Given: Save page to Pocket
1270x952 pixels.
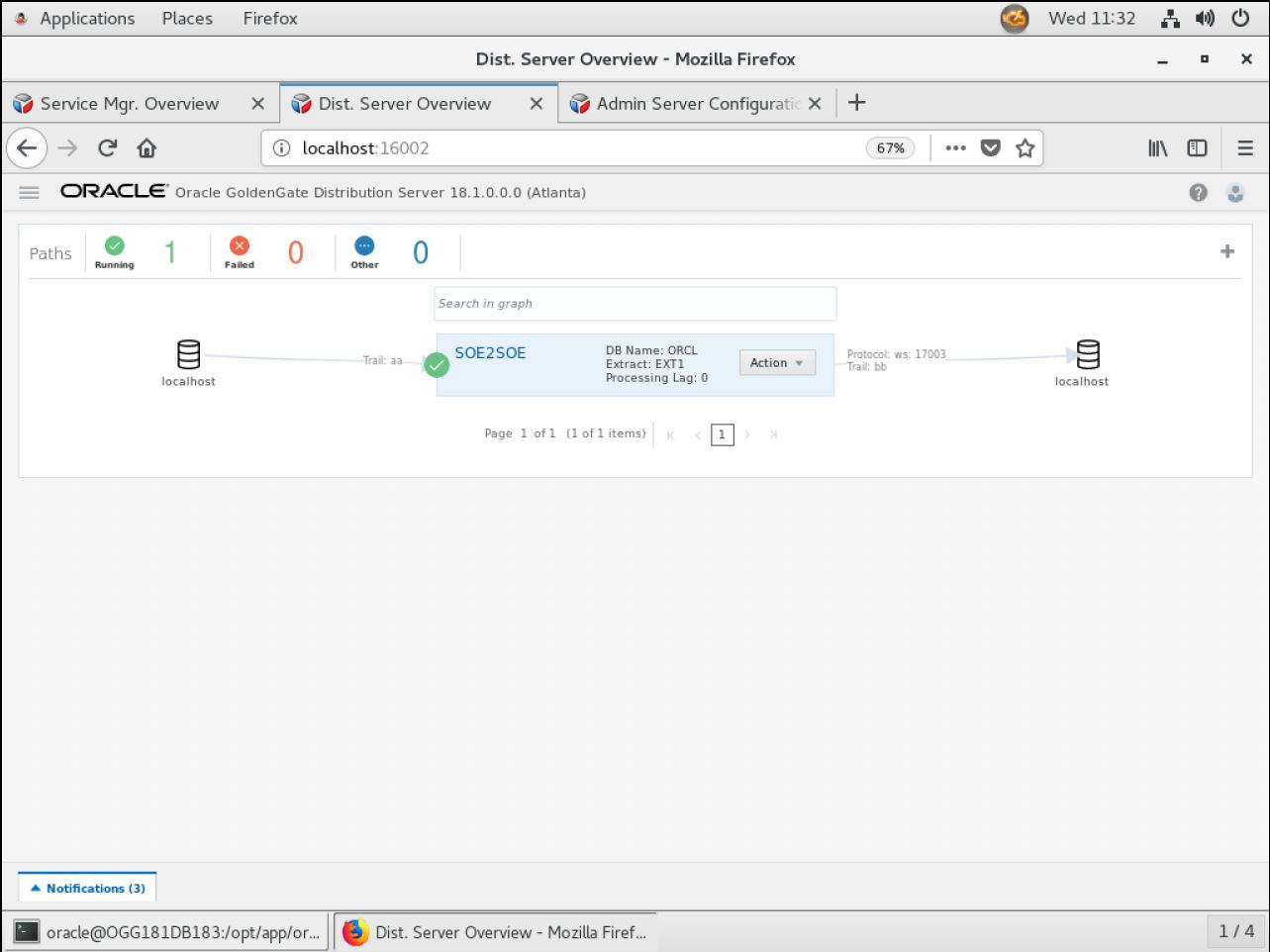Looking at the screenshot, I should pos(990,148).
